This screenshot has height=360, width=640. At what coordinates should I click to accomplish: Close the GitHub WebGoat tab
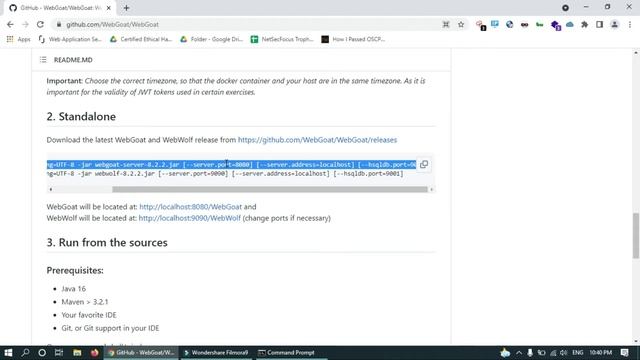click(109, 8)
